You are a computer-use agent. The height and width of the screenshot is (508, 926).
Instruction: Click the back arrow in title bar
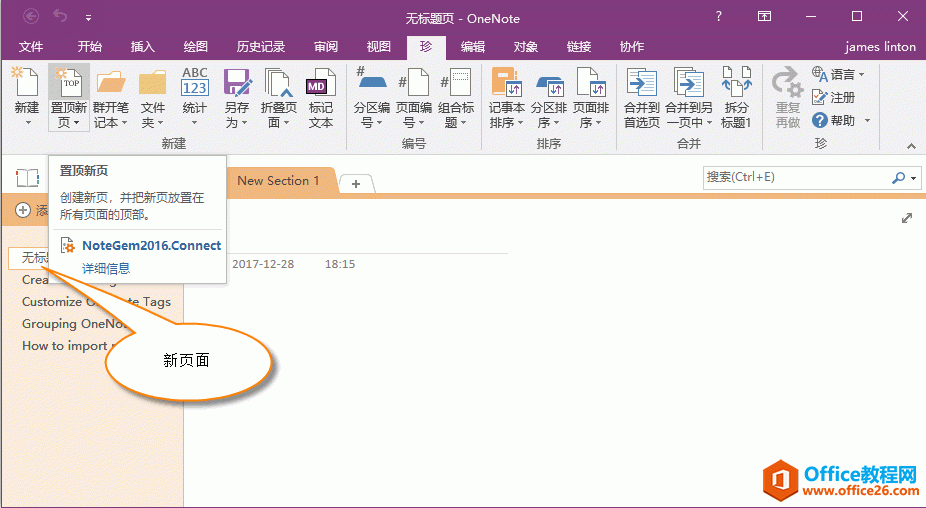31,17
